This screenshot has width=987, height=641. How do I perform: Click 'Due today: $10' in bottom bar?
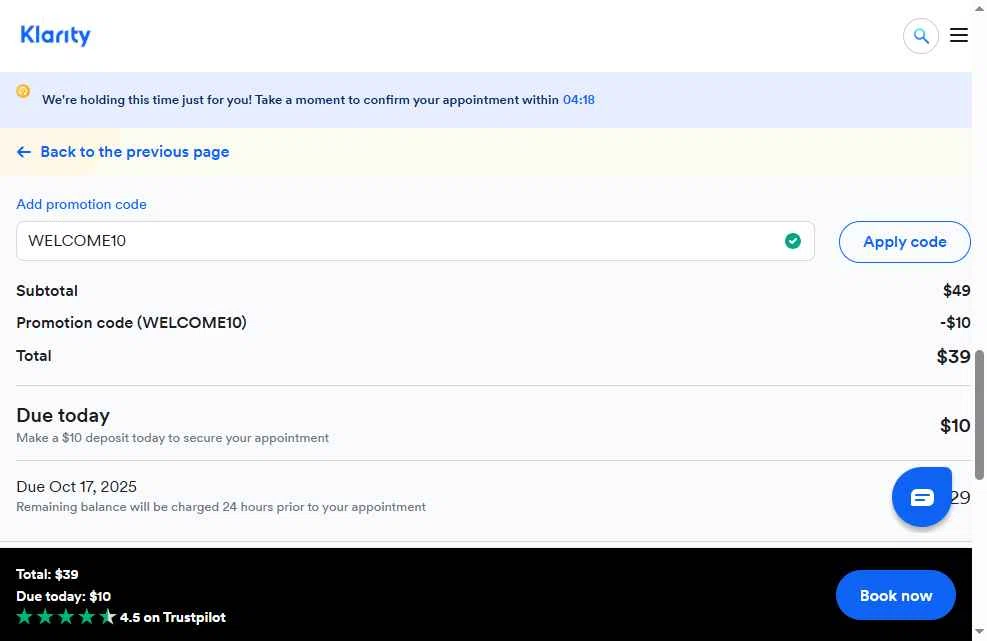64,596
